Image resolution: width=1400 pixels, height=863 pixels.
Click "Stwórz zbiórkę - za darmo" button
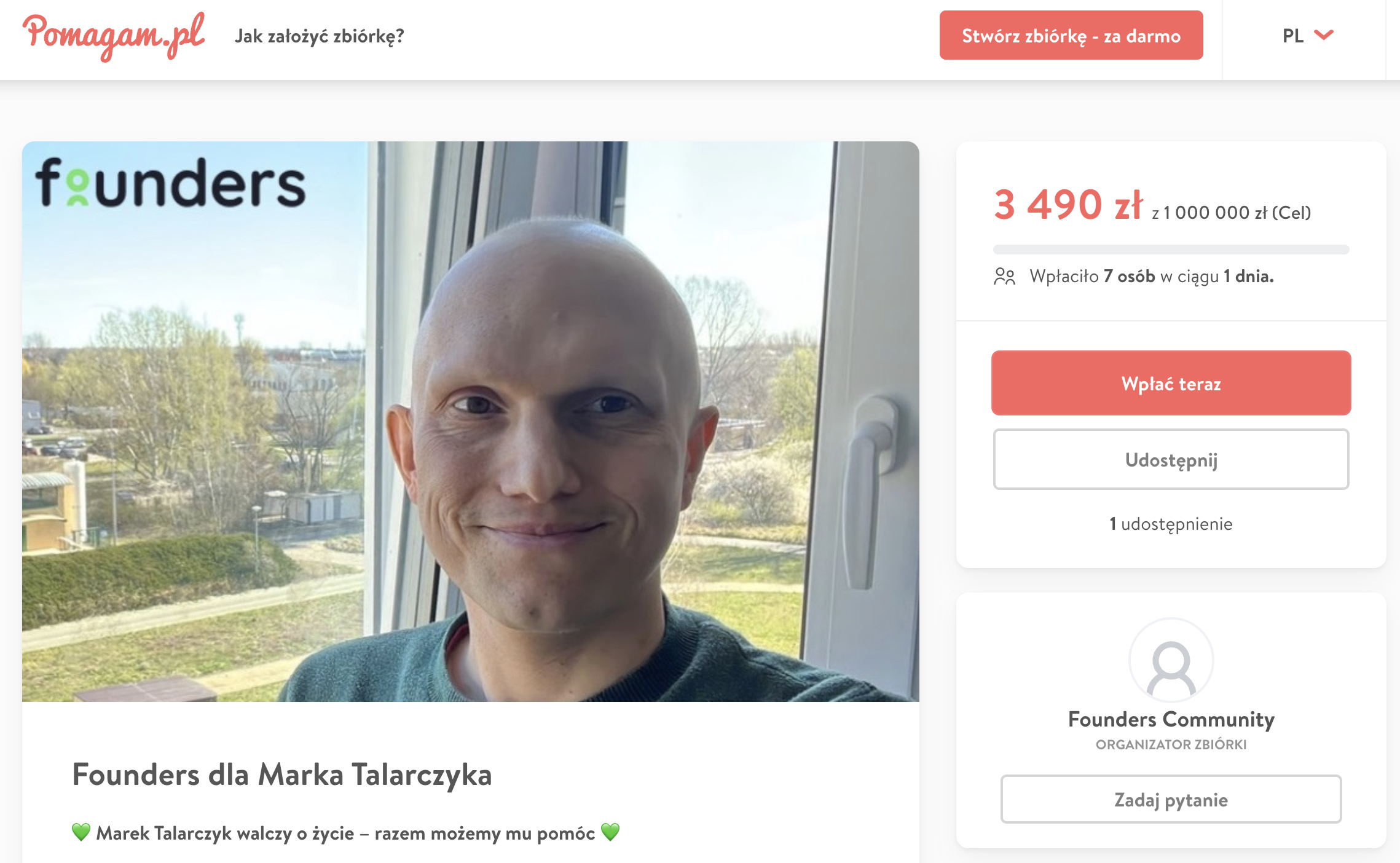click(1071, 35)
